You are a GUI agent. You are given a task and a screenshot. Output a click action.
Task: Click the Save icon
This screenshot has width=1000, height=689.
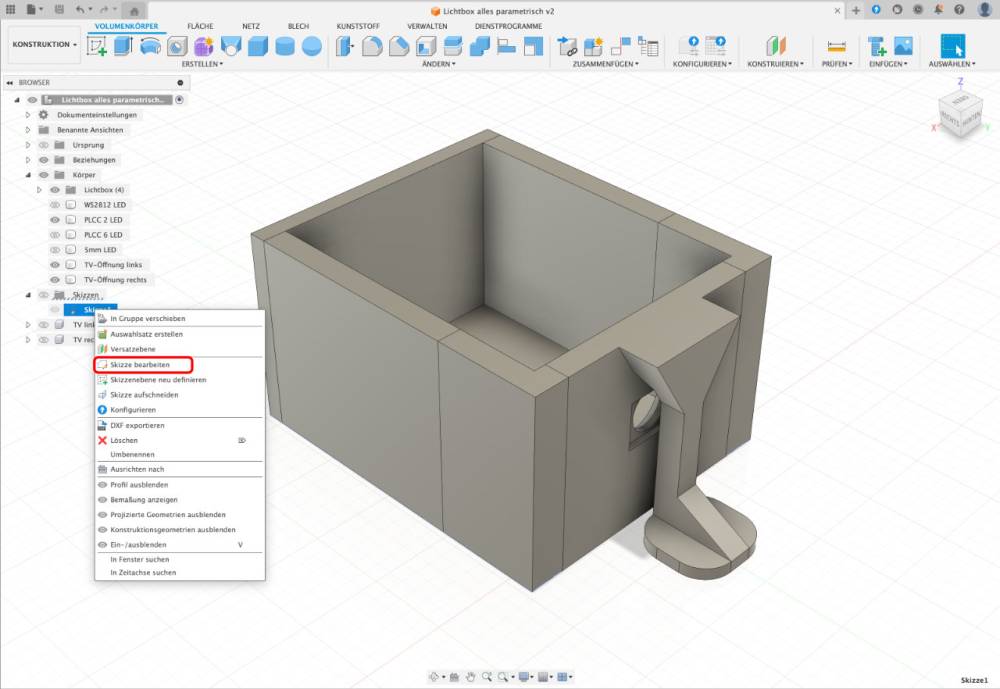[x=59, y=10]
